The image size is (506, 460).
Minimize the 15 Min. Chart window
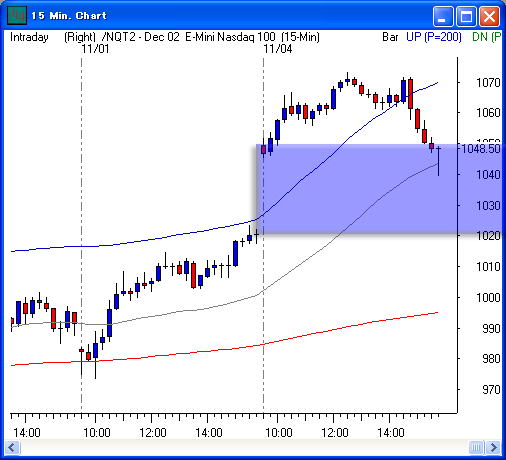point(443,16)
